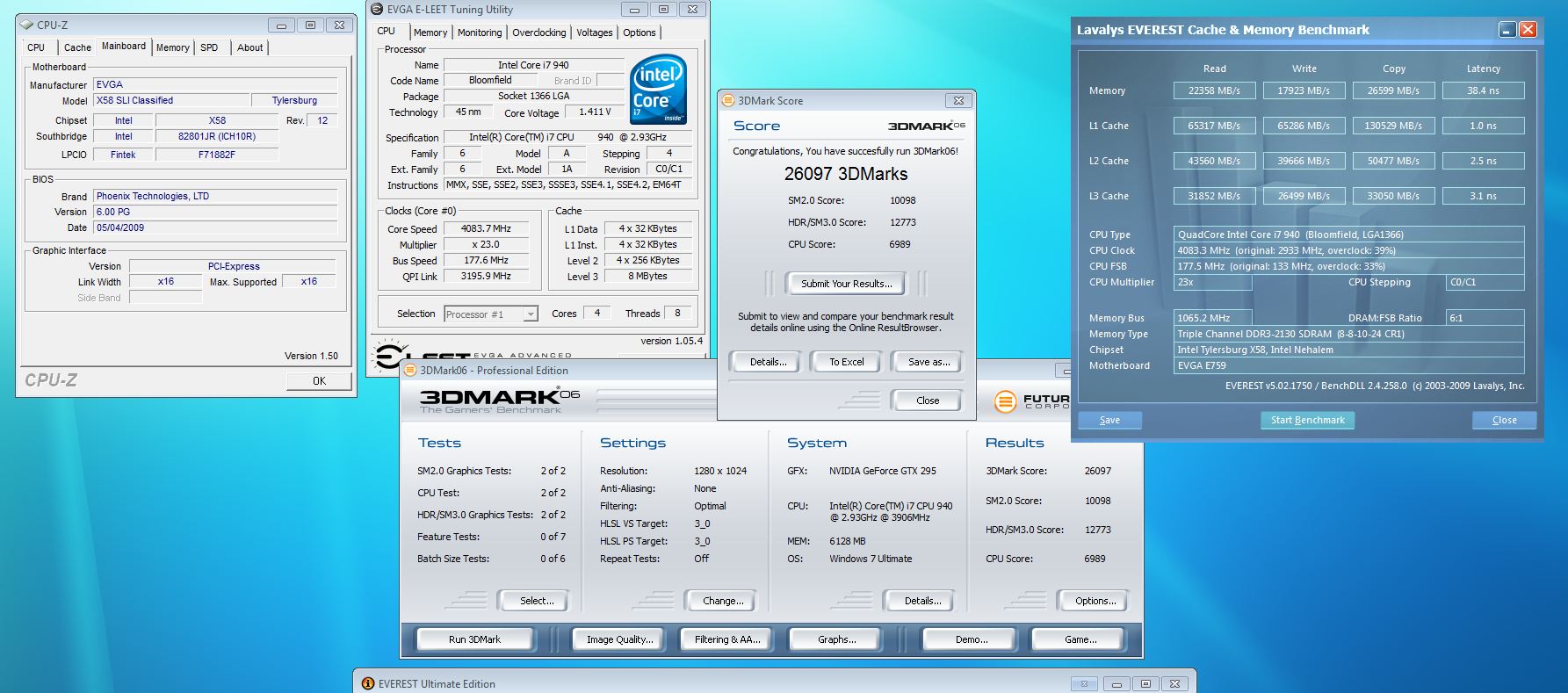This screenshot has width=1568, height=693.
Task: Click the CPU Type field in EVEREST
Action: 1349,235
